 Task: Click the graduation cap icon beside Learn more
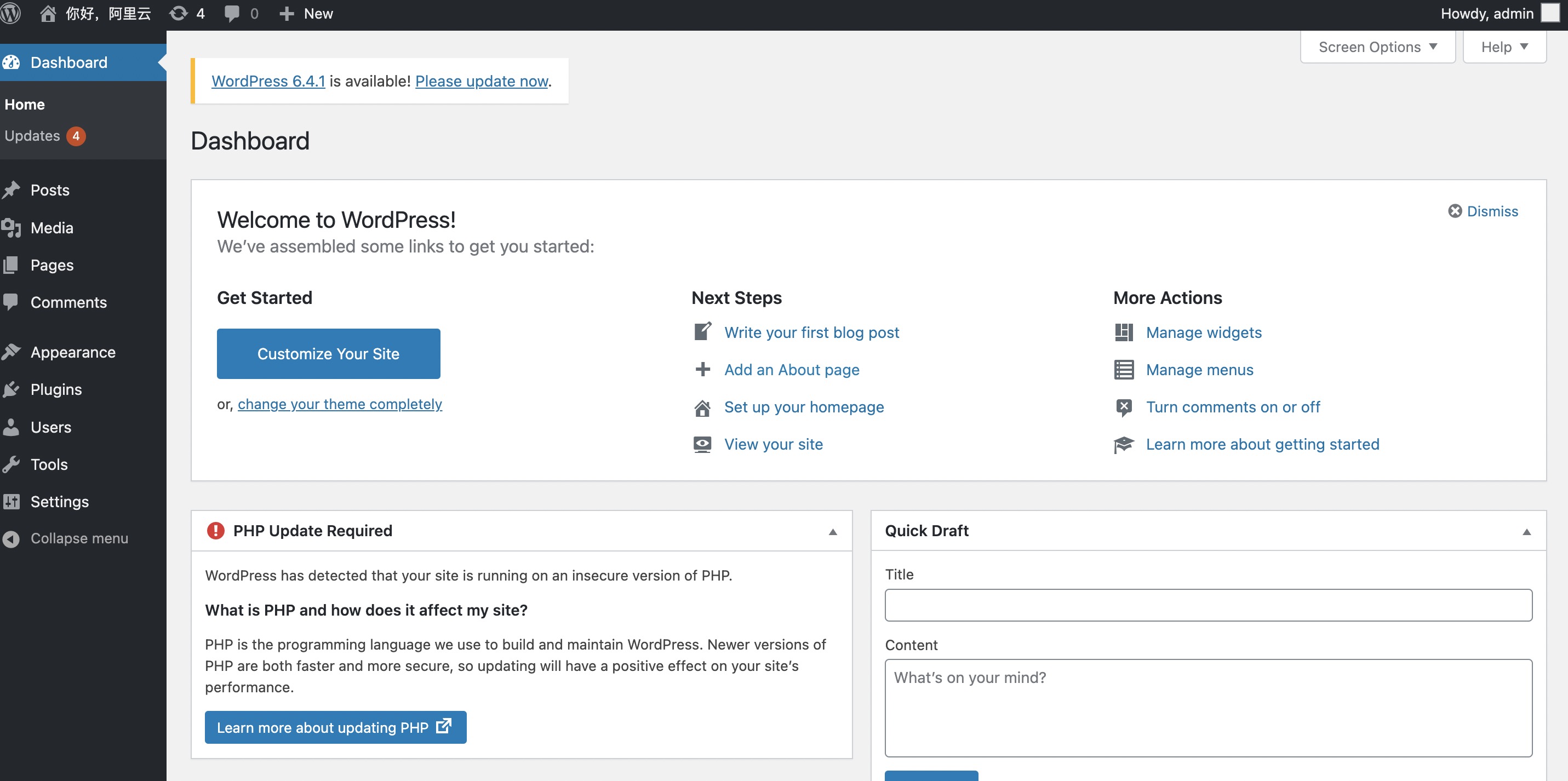pyautogui.click(x=1124, y=444)
